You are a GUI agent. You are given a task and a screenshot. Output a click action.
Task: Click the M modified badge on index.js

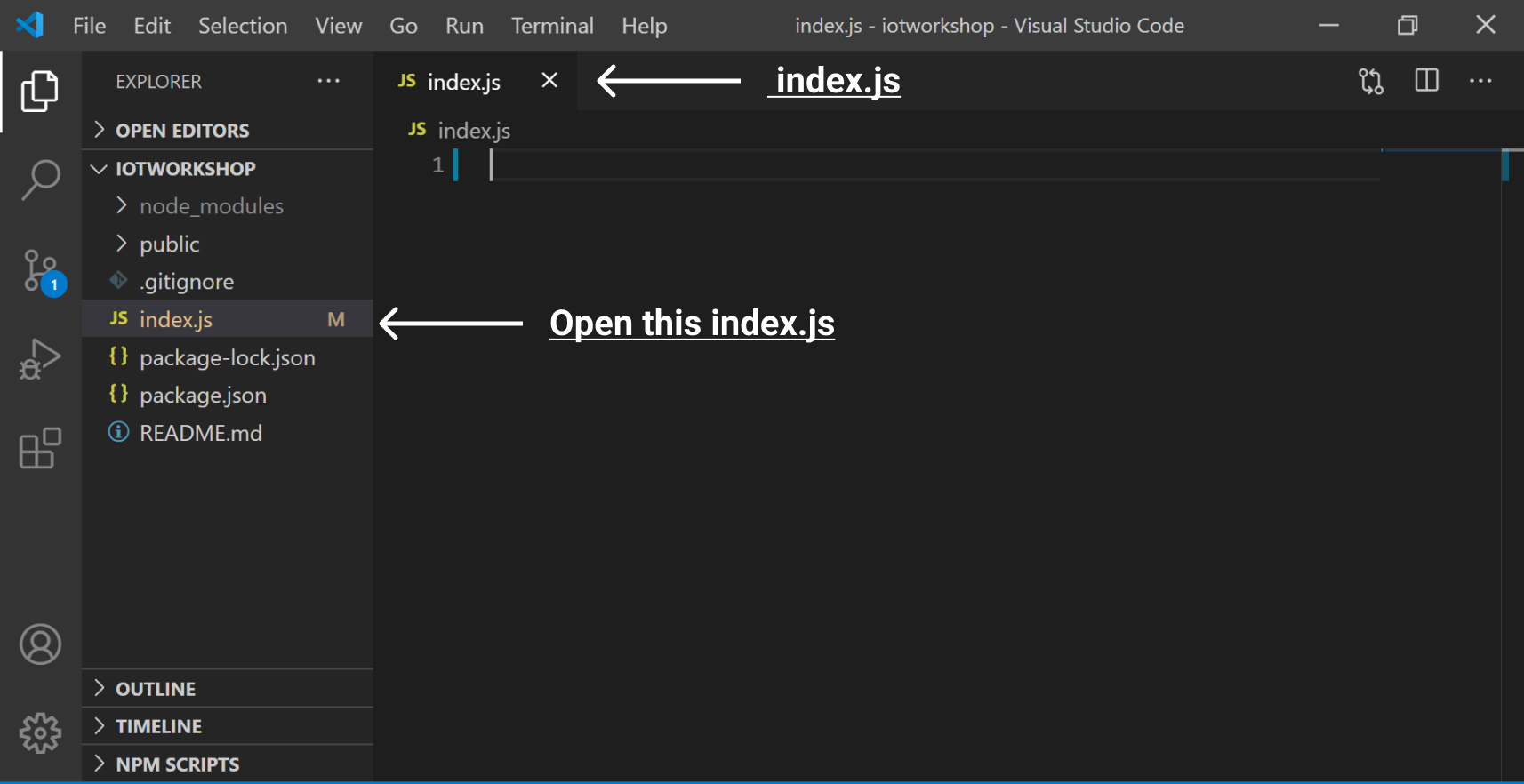click(336, 319)
